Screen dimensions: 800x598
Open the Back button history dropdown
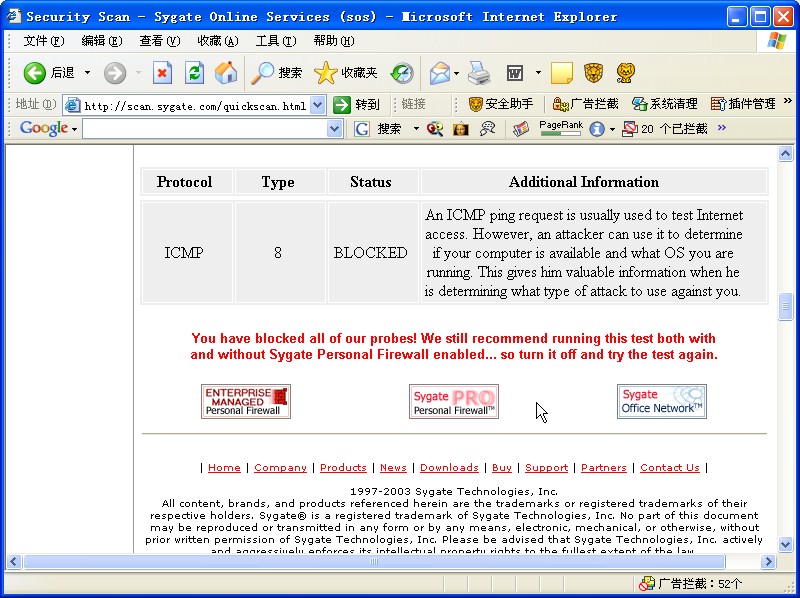(87, 73)
